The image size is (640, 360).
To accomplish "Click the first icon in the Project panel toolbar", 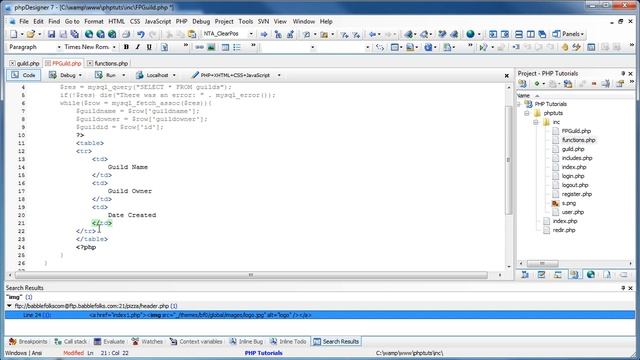I will click(x=522, y=84).
